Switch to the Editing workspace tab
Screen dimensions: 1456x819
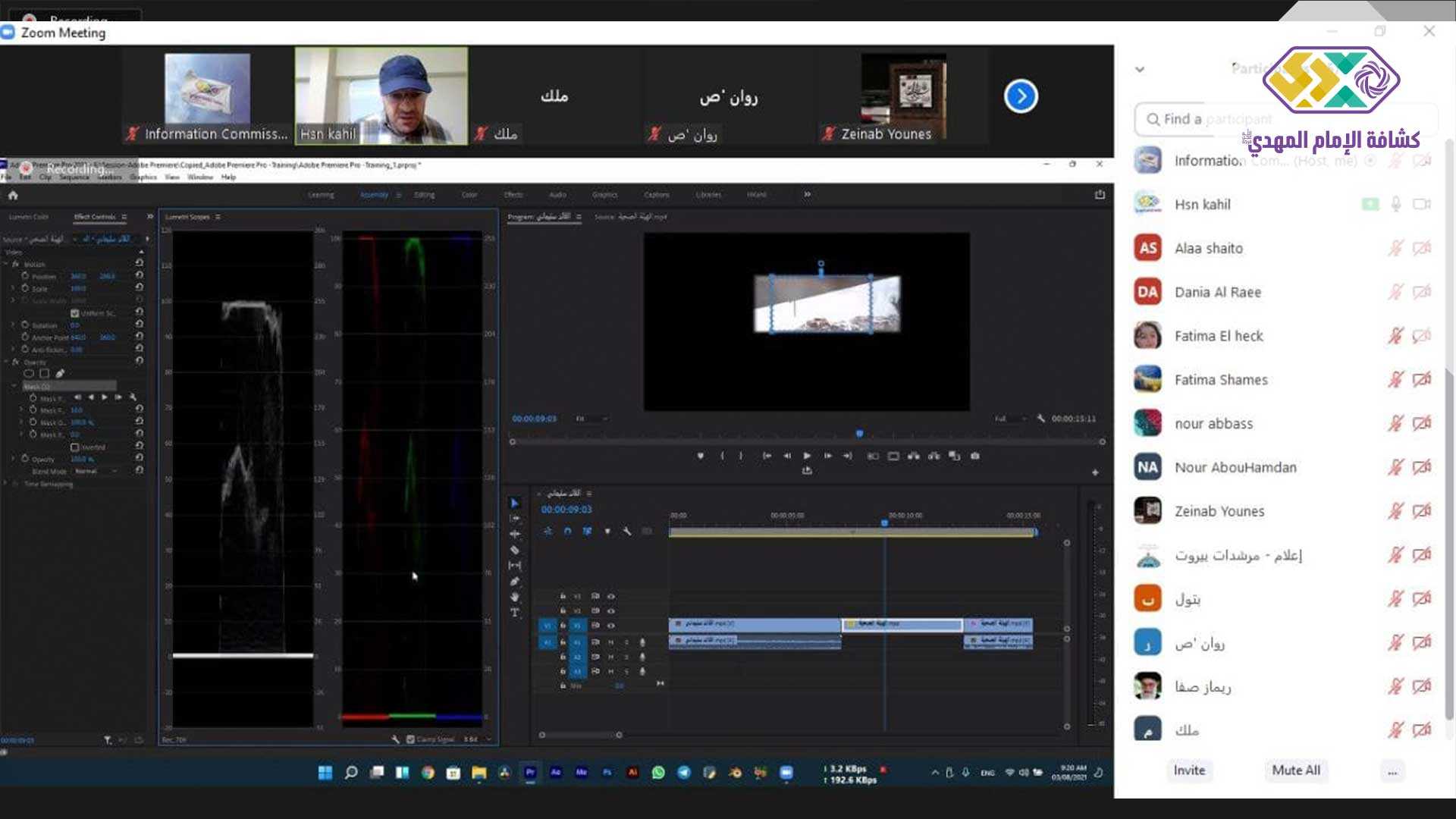425,195
